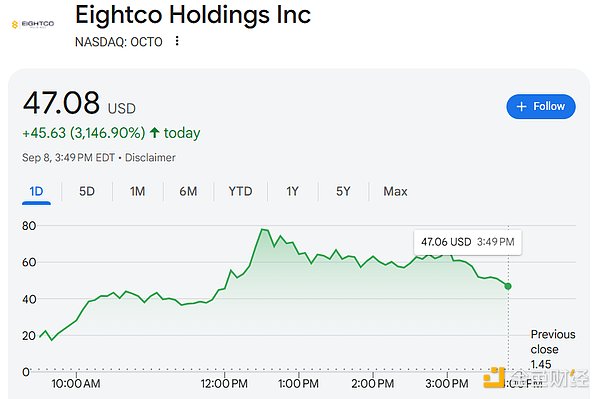View the 5Y chart range

(x=343, y=191)
